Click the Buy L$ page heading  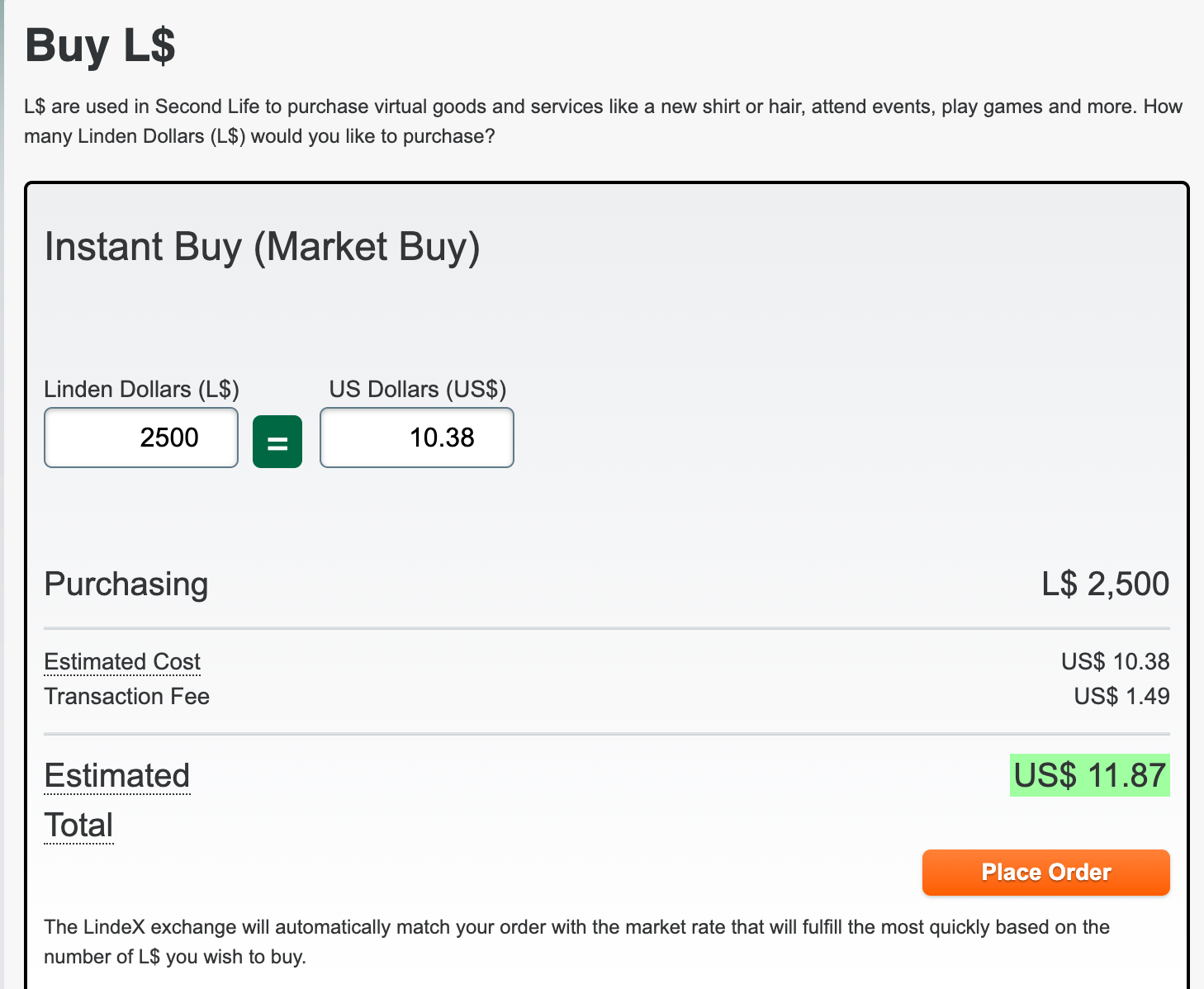(100, 45)
